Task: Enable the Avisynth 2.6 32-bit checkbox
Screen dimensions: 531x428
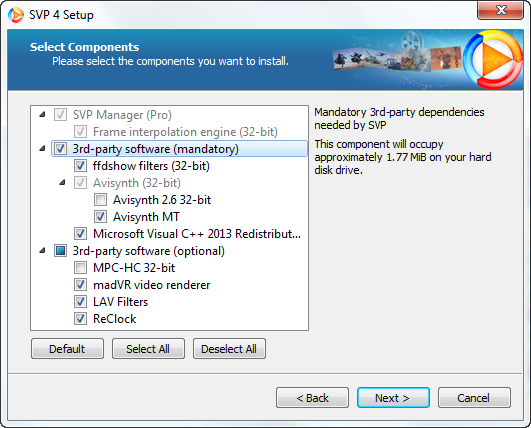Action: pyautogui.click(x=101, y=200)
